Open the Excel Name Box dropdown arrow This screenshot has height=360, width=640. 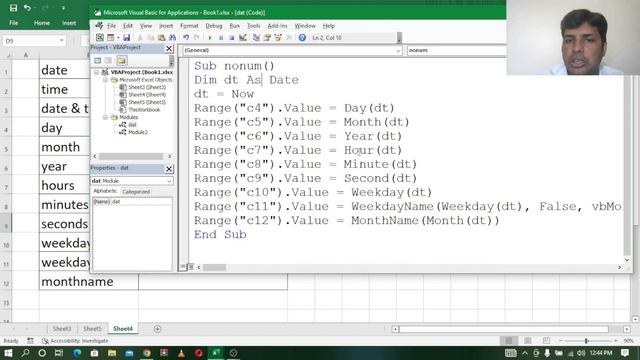(62, 40)
